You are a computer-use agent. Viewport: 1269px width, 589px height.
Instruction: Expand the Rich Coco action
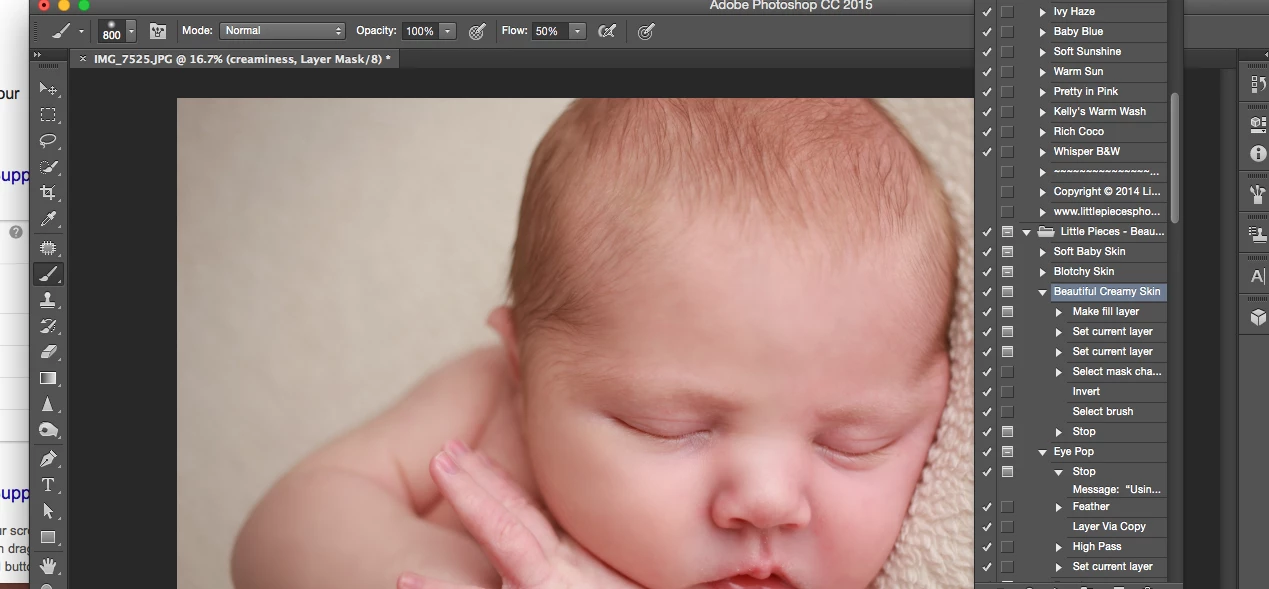(x=1043, y=132)
